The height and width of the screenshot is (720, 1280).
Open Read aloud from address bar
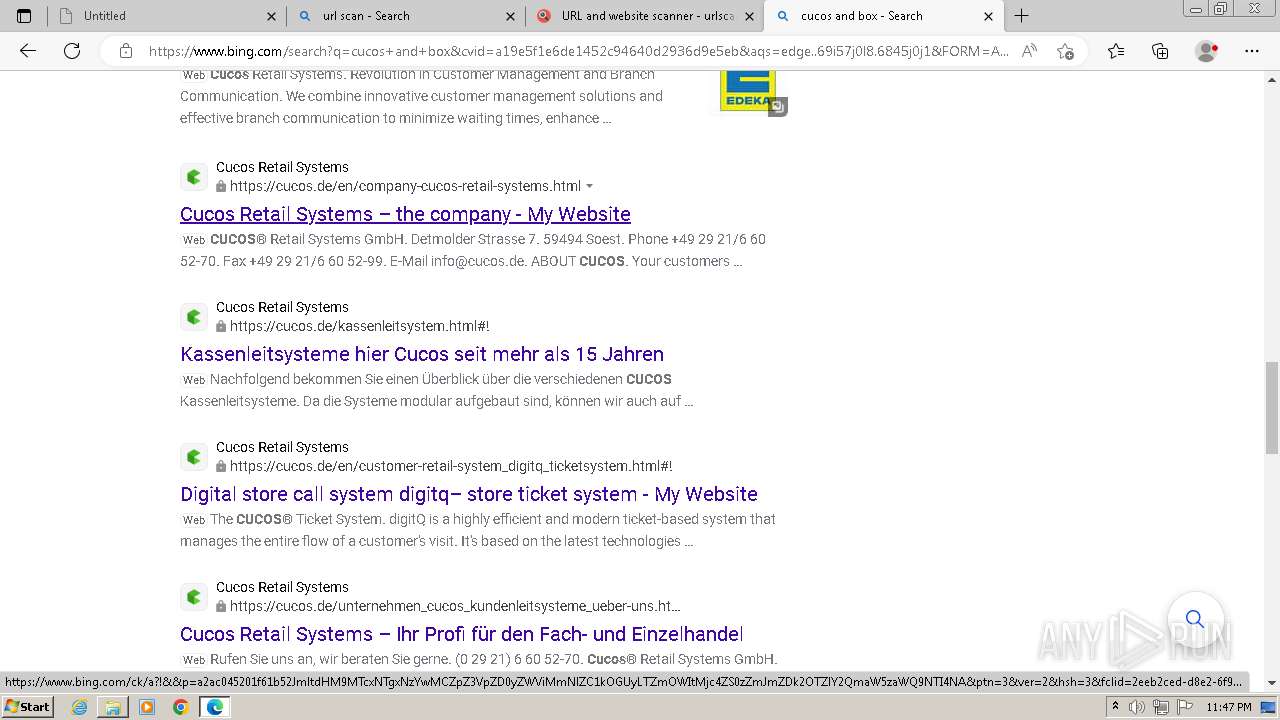(x=1029, y=51)
